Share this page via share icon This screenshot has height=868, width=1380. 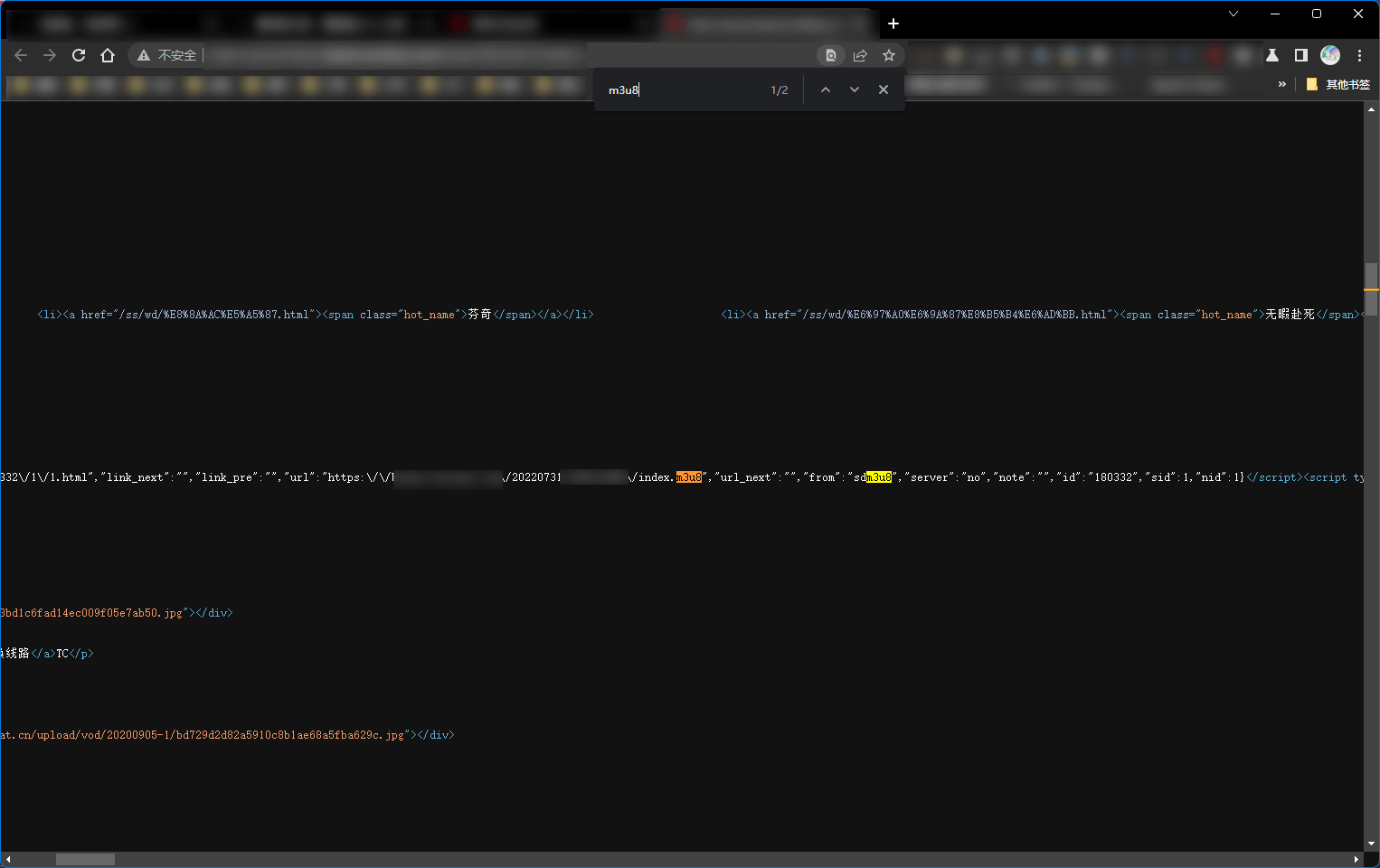click(x=860, y=55)
